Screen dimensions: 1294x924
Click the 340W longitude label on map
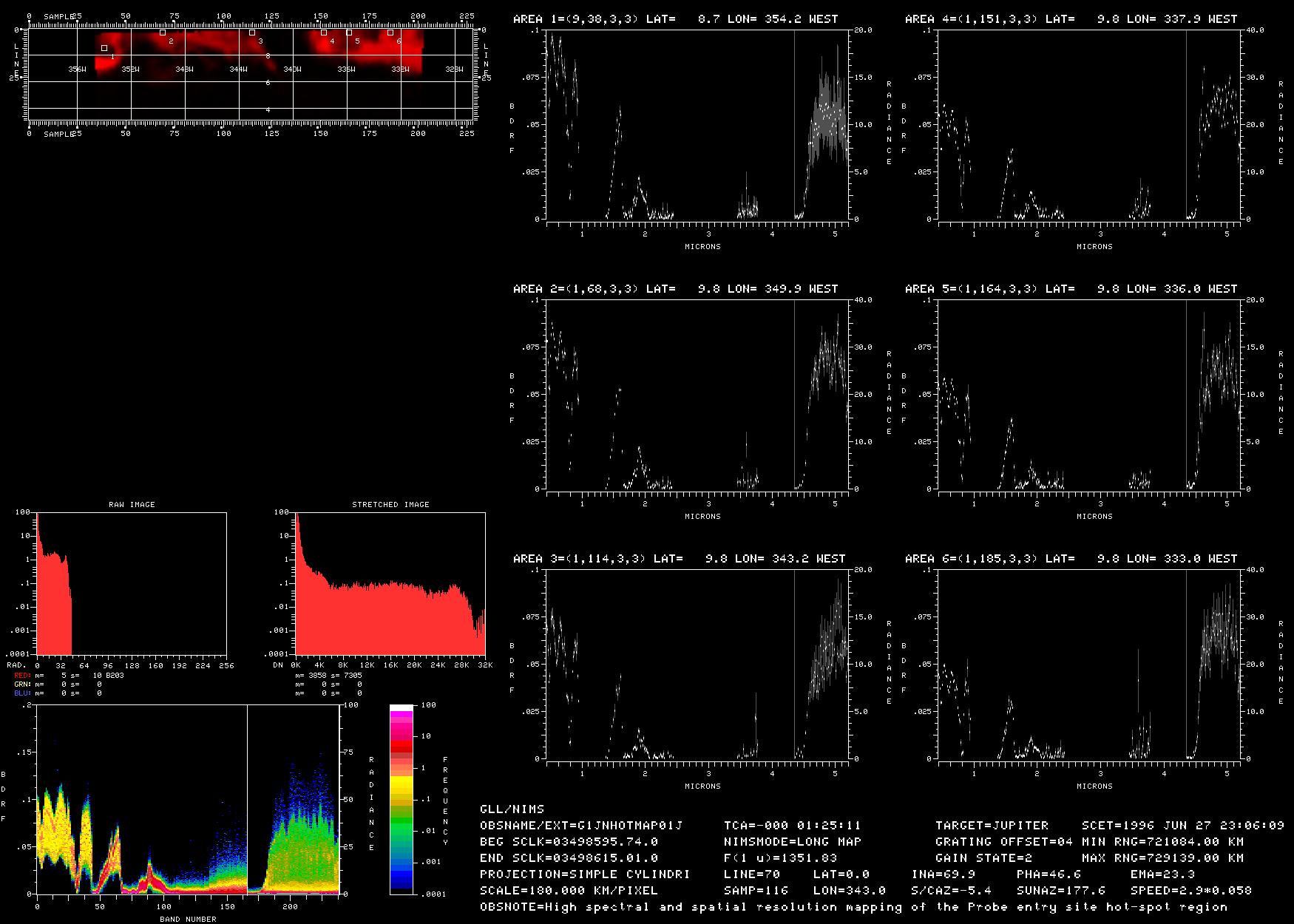click(292, 69)
